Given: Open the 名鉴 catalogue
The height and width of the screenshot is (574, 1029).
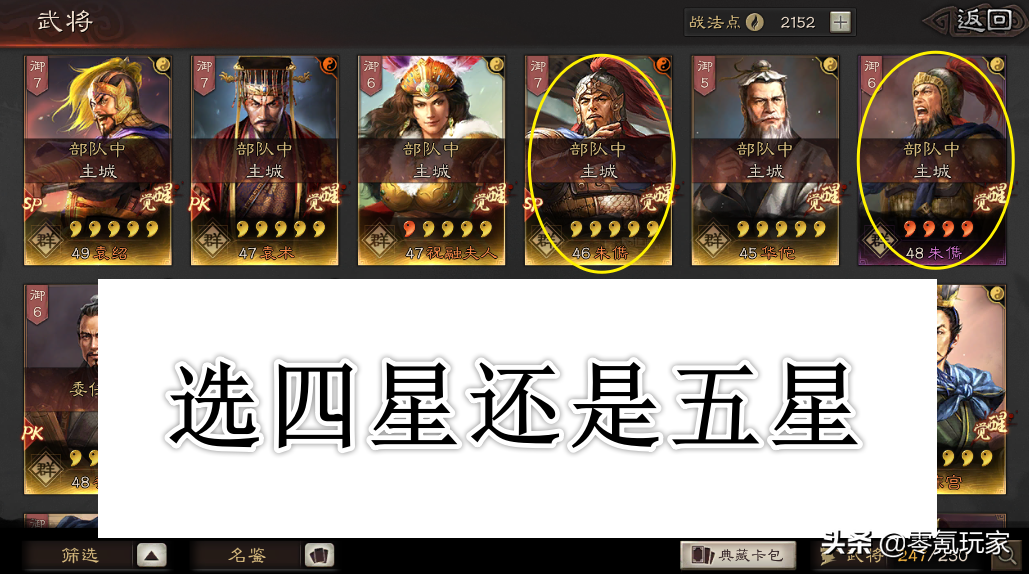Looking at the screenshot, I should (247, 556).
